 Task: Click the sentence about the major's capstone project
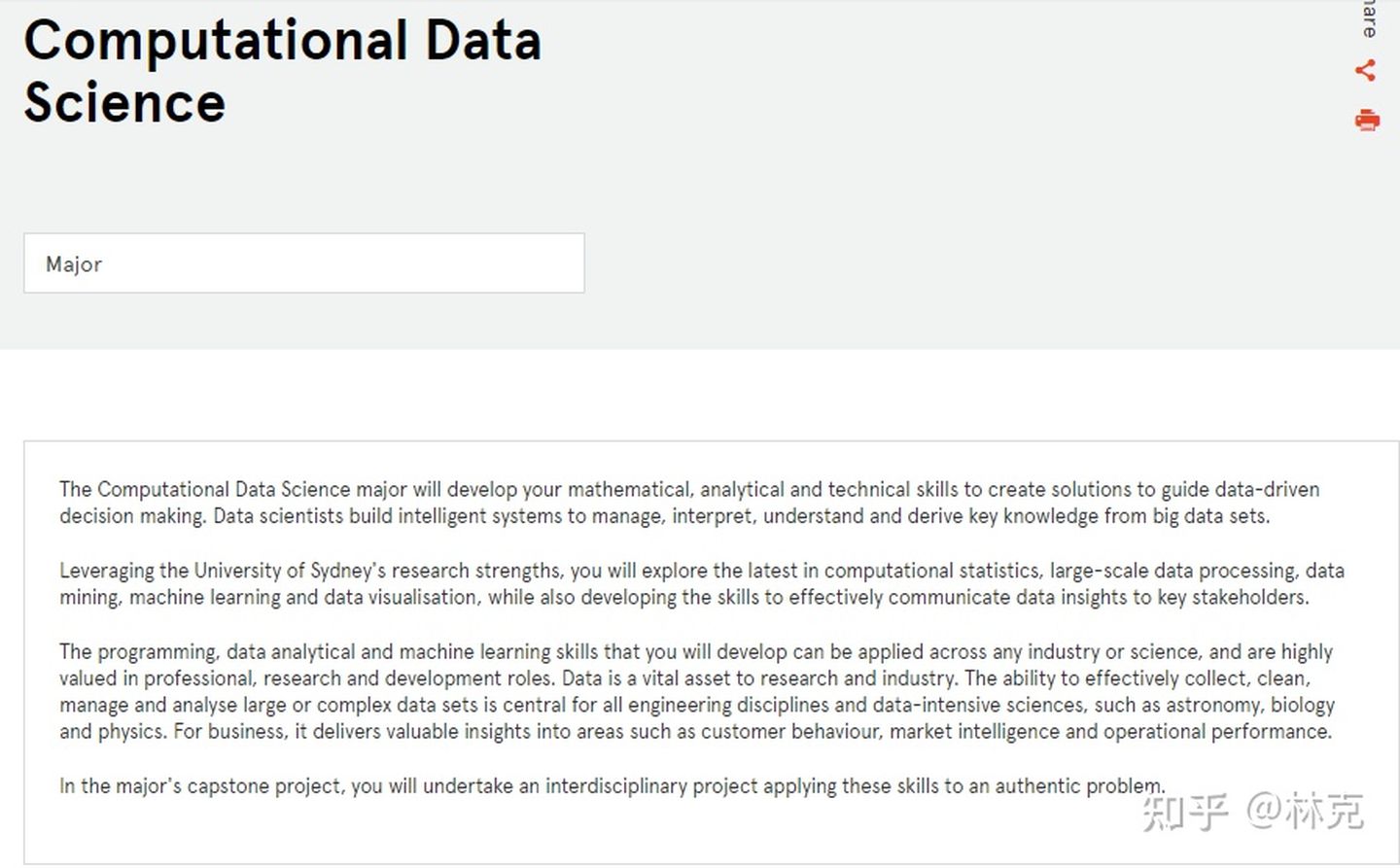coord(612,785)
